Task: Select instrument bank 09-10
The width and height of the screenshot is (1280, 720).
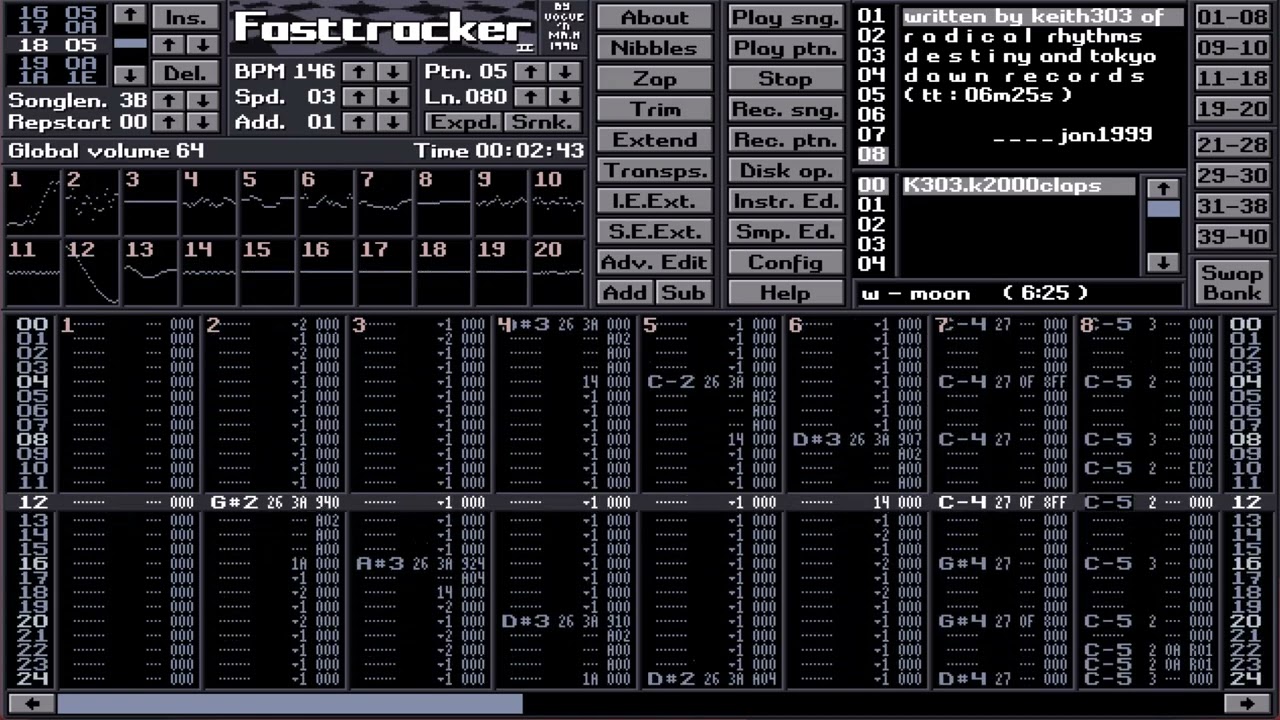Action: click(x=1232, y=48)
